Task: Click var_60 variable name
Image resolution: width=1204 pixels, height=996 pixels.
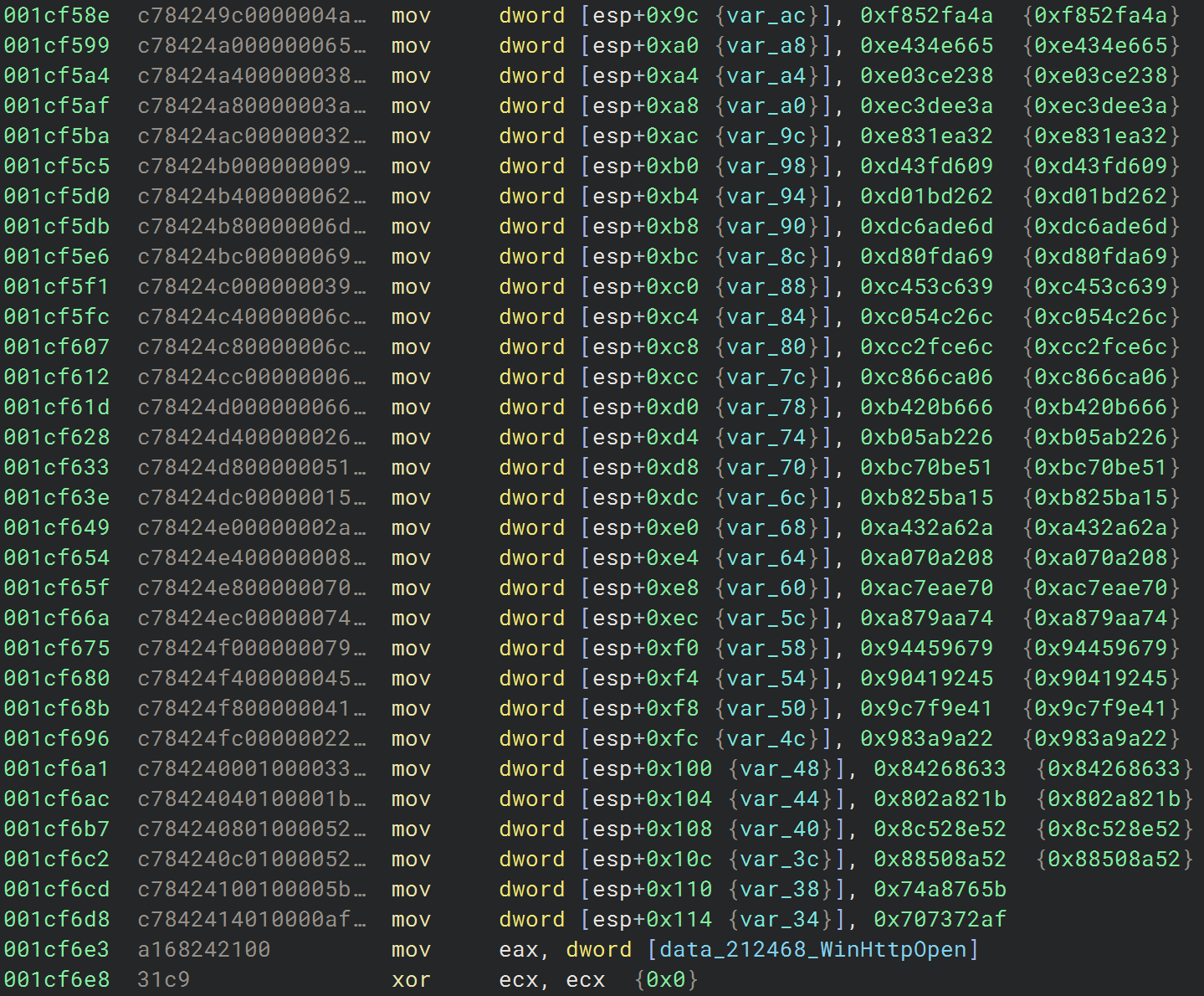Action: pos(766,588)
